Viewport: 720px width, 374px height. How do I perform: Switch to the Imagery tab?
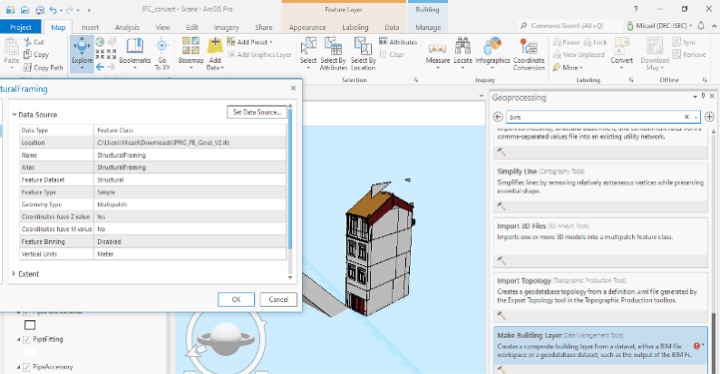point(226,27)
